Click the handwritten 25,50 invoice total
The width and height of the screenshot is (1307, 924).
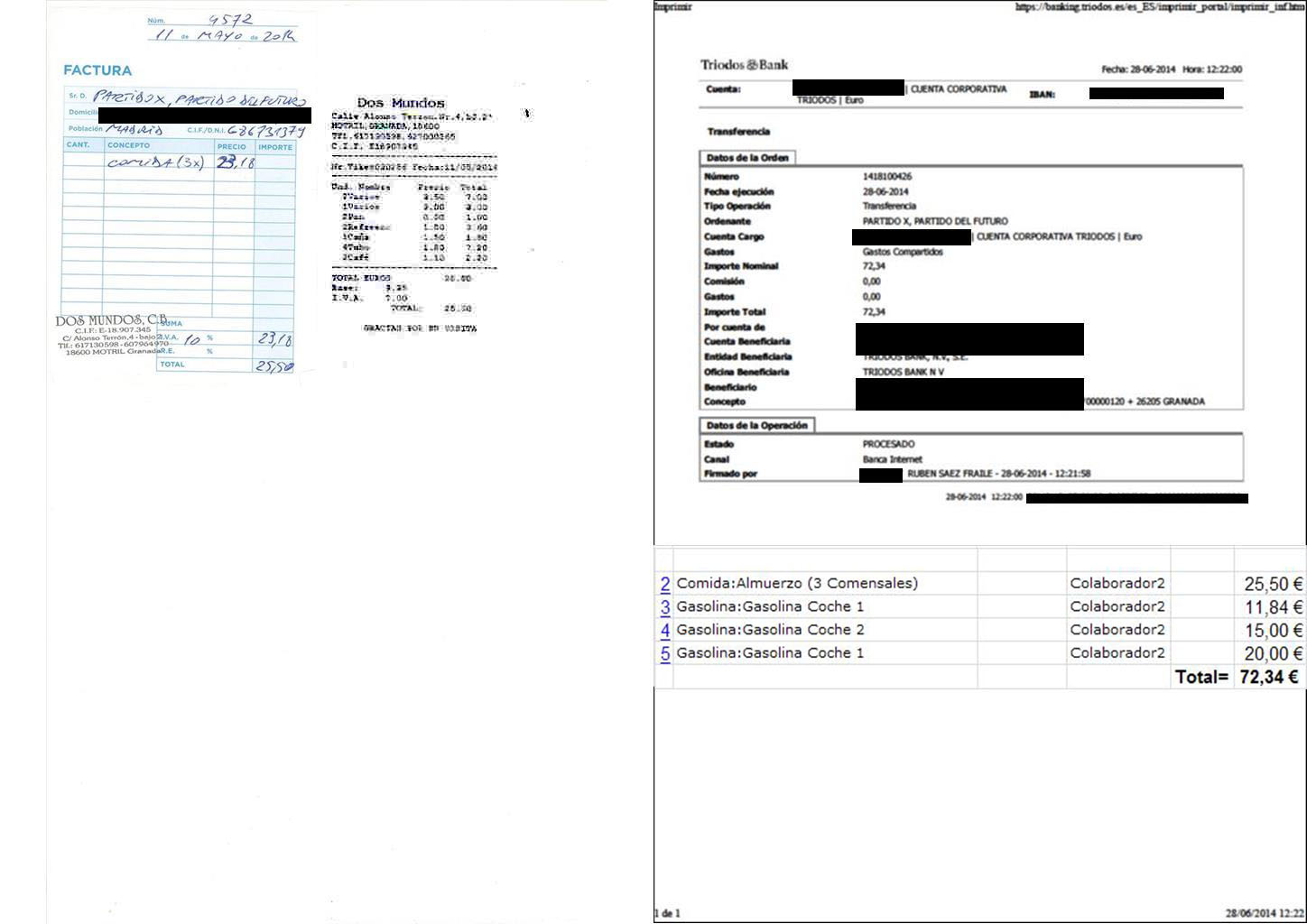(x=274, y=366)
